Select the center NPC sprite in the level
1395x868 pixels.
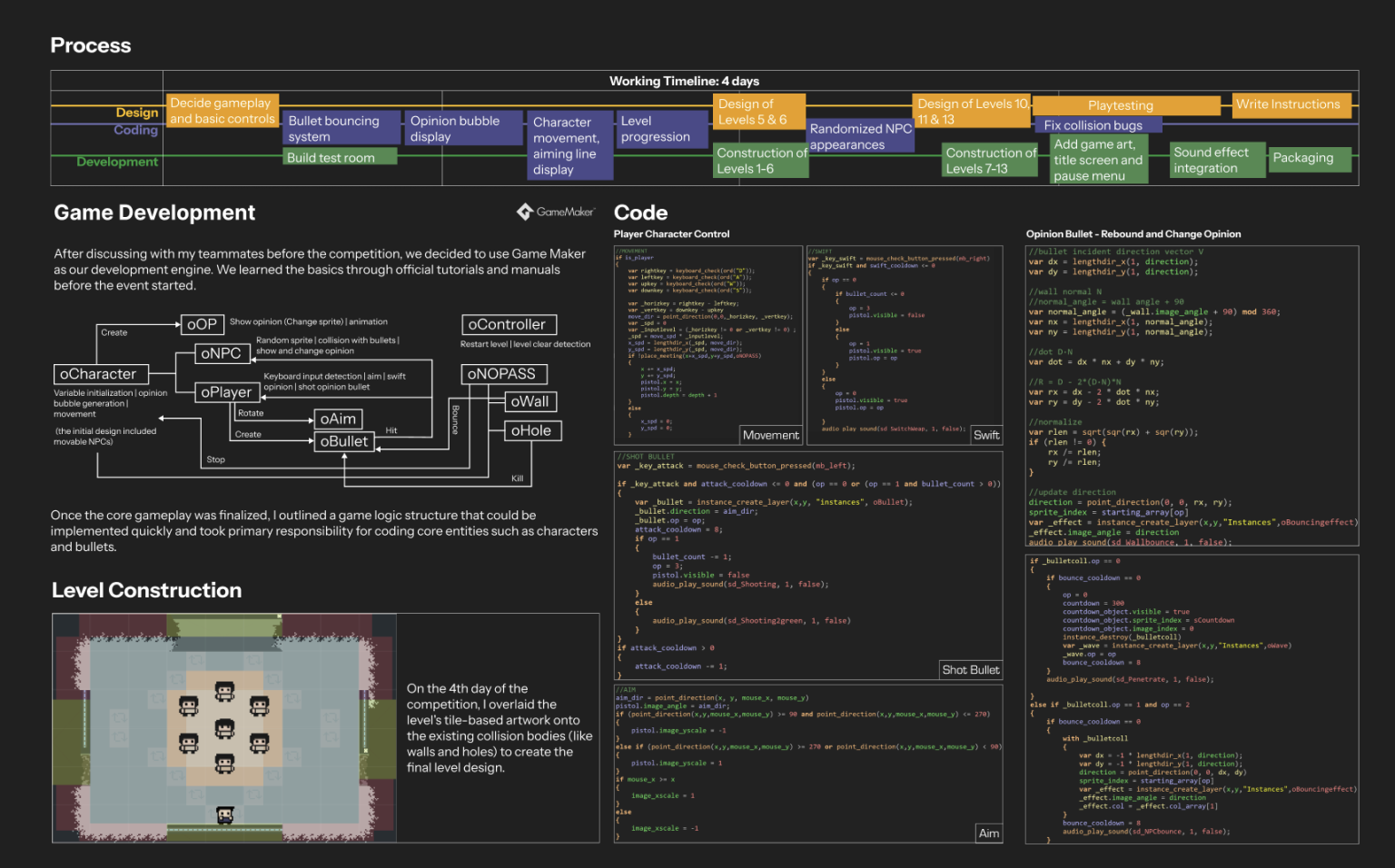click(x=224, y=728)
